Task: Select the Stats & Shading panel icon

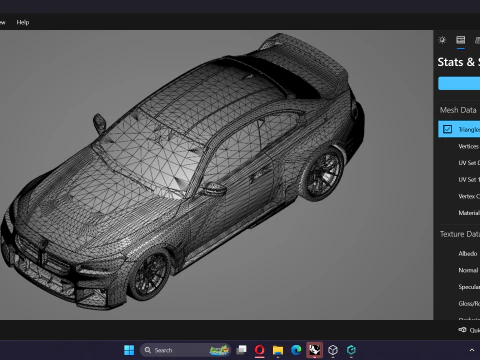Action: [x=461, y=40]
